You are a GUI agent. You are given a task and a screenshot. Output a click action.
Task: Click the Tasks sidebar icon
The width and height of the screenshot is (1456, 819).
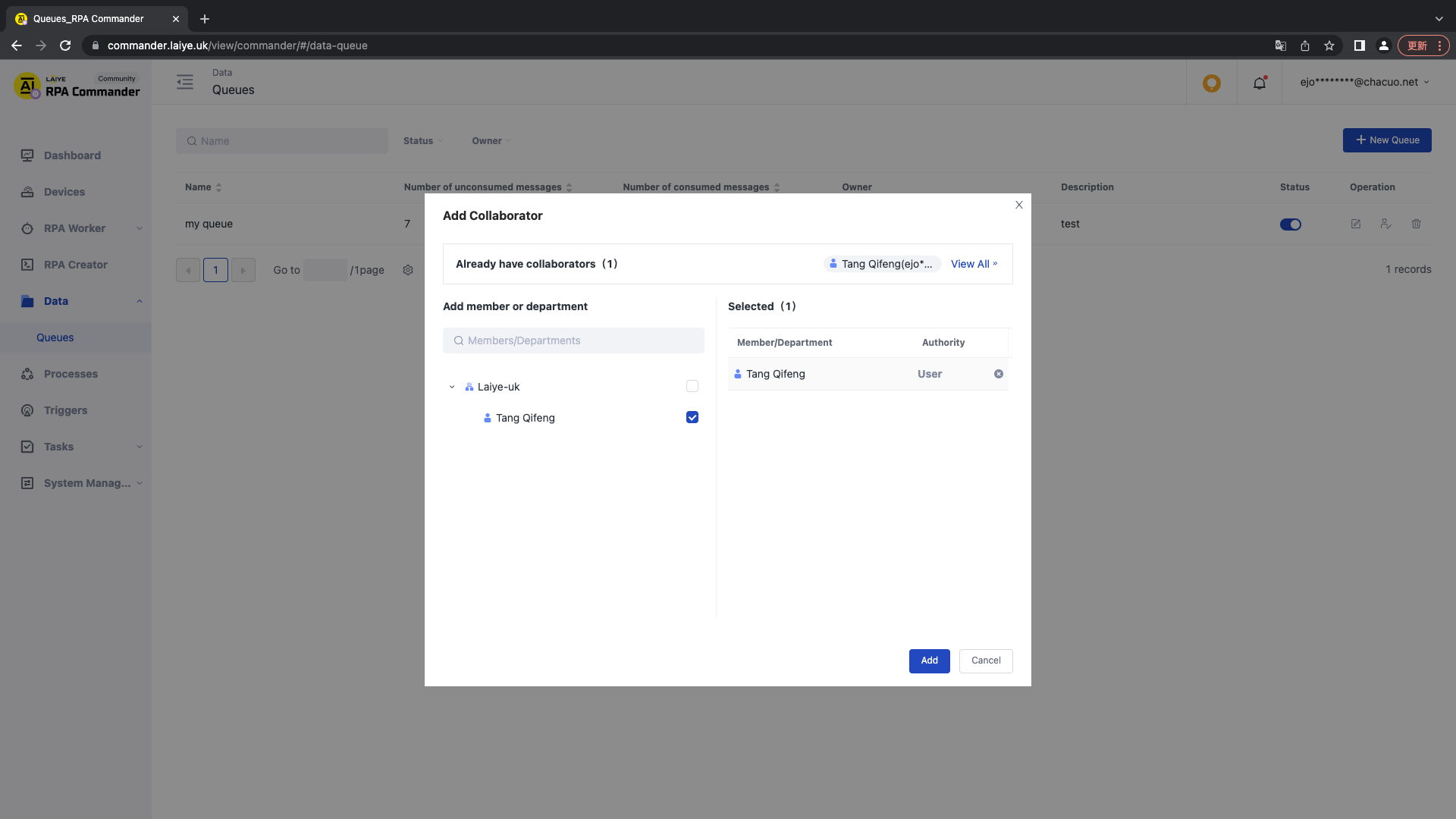click(27, 447)
